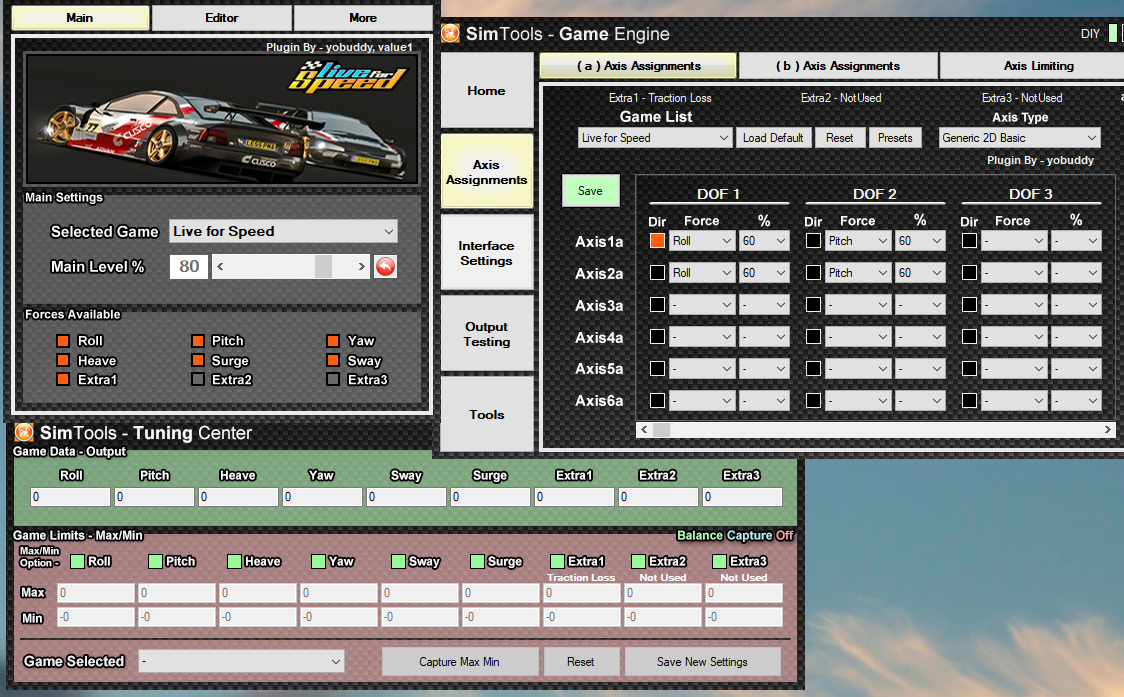Open the Axis3a DOF 1 Force dropdown
Image resolution: width=1124 pixels, height=697 pixels.
click(x=702, y=305)
